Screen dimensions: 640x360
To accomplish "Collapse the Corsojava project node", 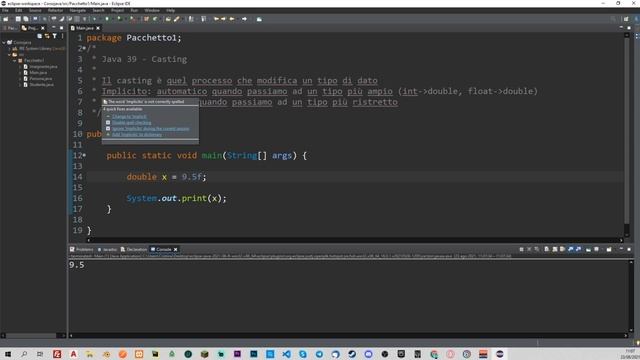I will 4,42.
